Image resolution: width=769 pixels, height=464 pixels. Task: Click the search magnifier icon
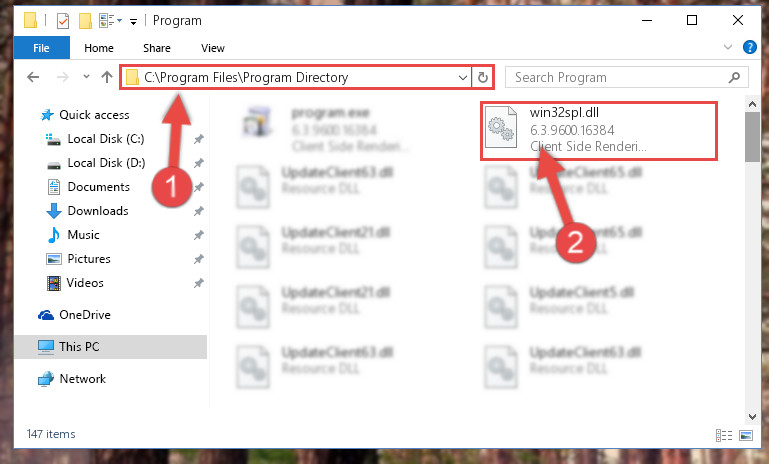click(734, 77)
